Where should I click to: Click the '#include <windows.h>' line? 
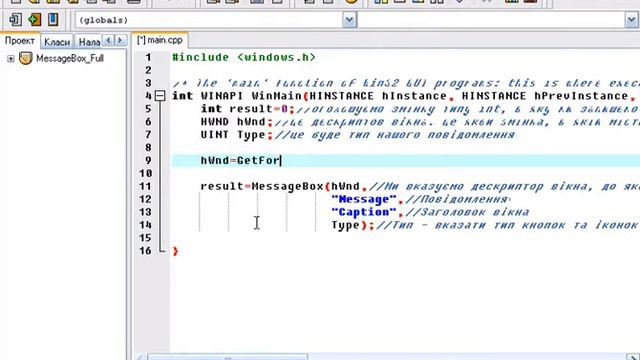(244, 57)
